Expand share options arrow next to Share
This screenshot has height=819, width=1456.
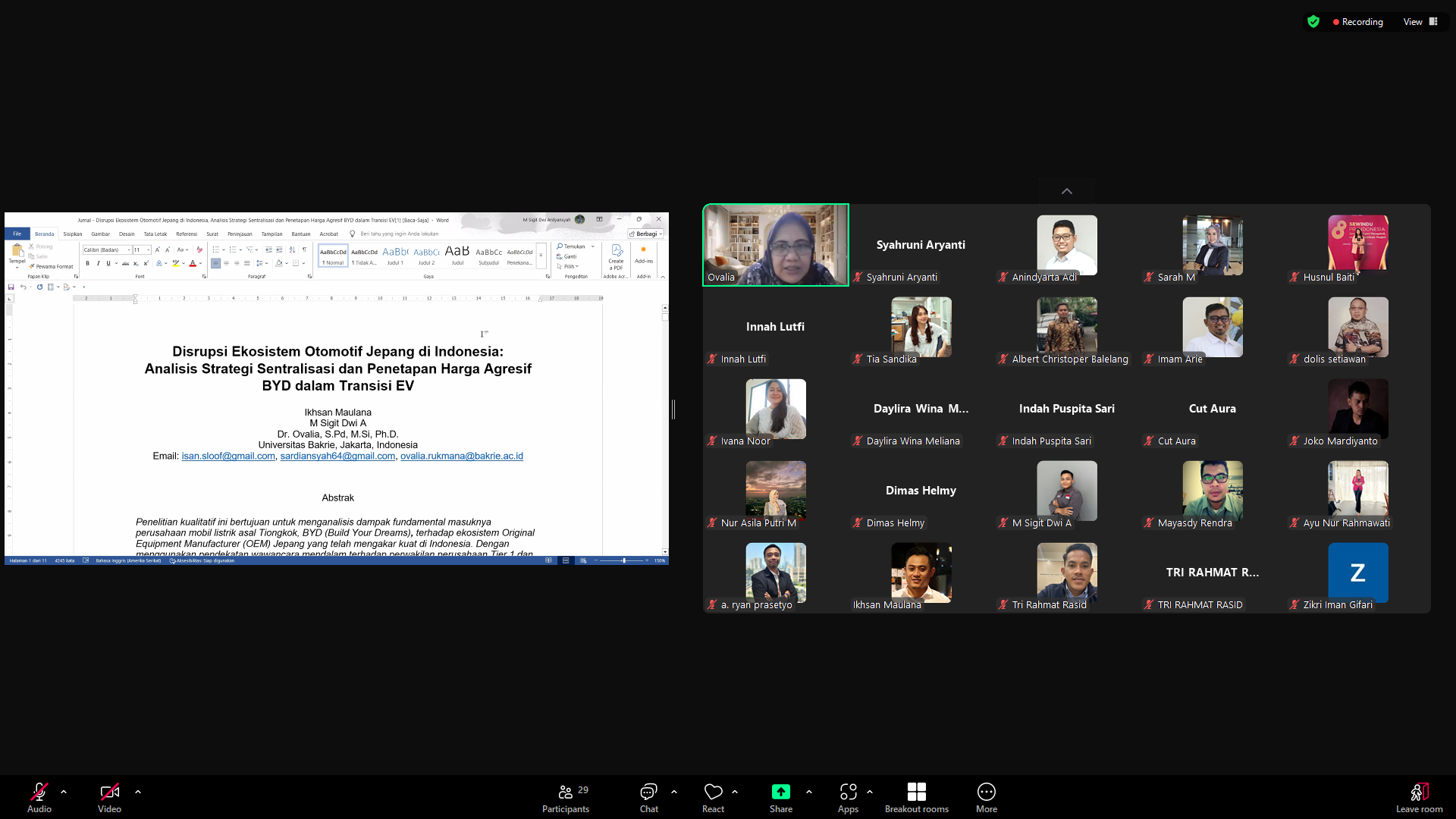click(809, 792)
